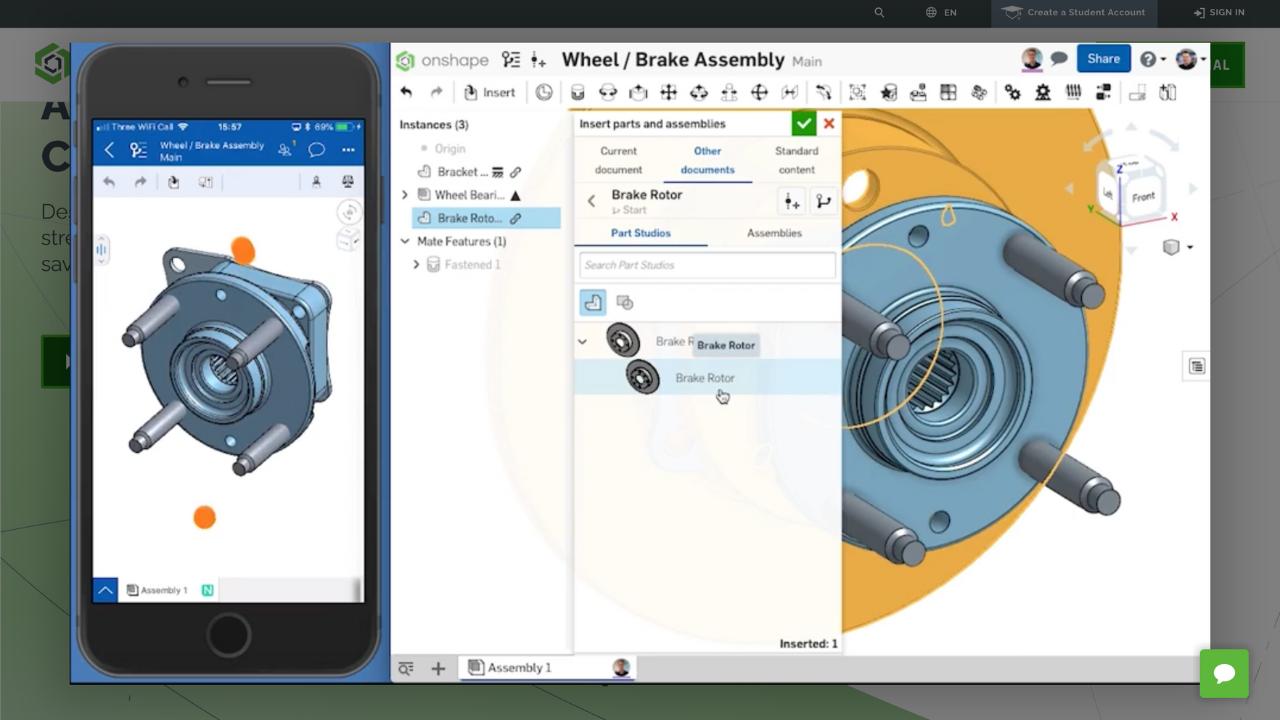1280x720 pixels.
Task: Click Undo in the assembly toolbar
Action: tap(407, 92)
